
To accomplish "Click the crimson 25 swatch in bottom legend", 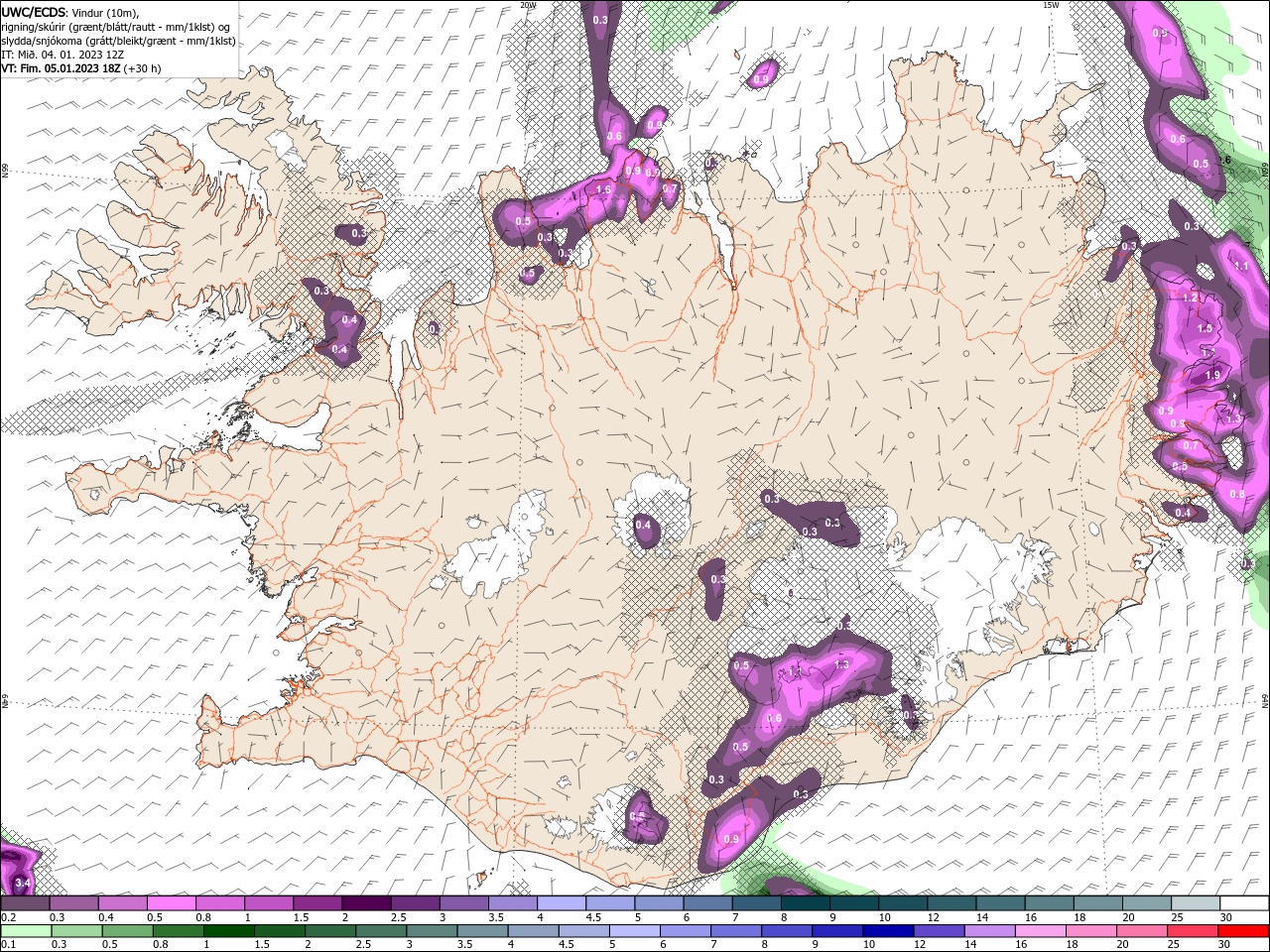I will [1193, 931].
